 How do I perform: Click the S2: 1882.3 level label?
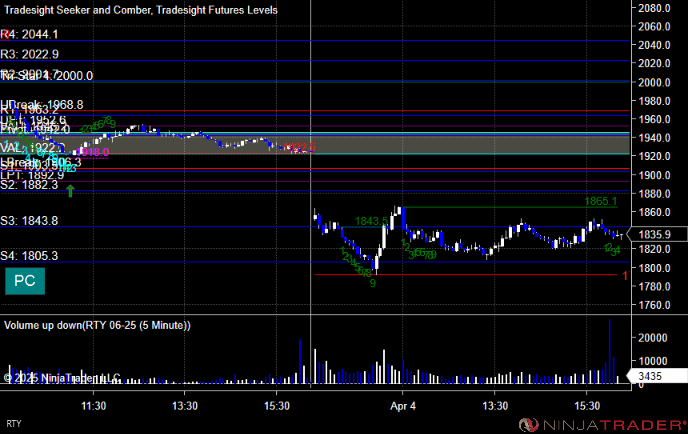[29, 185]
